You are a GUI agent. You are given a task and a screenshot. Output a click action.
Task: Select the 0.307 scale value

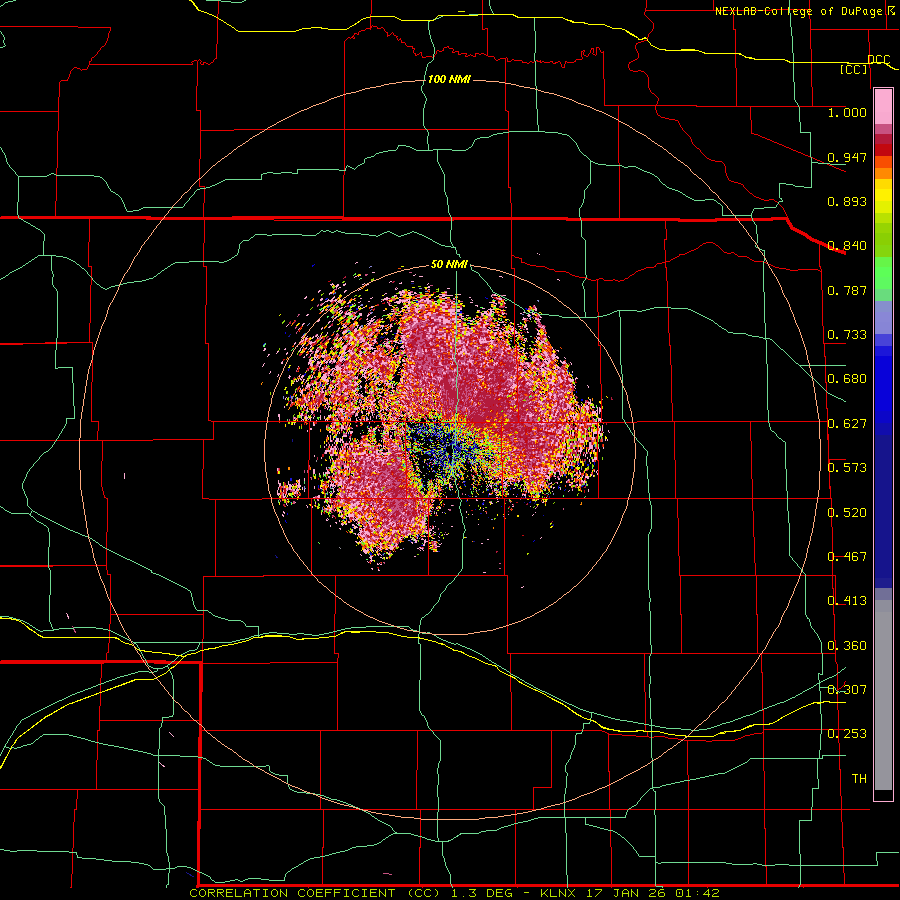tap(847, 689)
